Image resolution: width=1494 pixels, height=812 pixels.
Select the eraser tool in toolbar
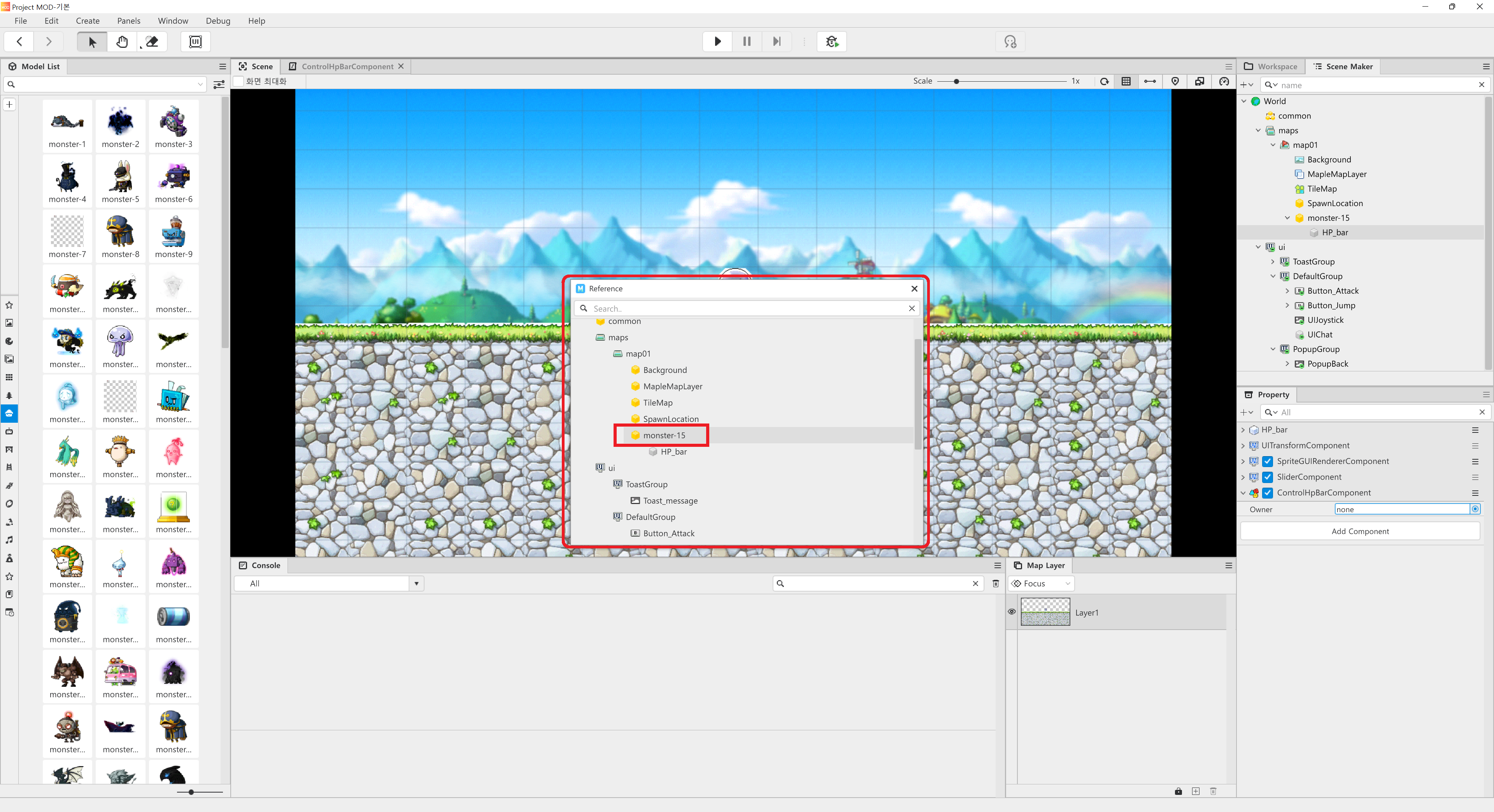click(152, 41)
